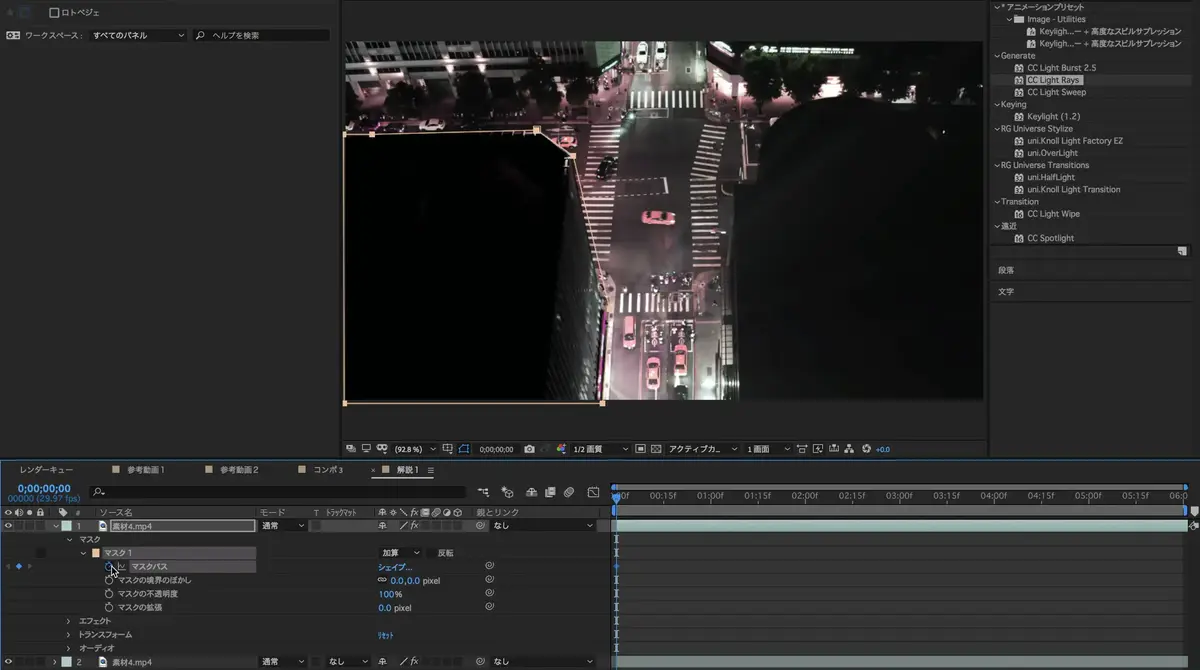Switch to the コンポ 3 tab
The width and height of the screenshot is (1200, 670).
pyautogui.click(x=328, y=470)
